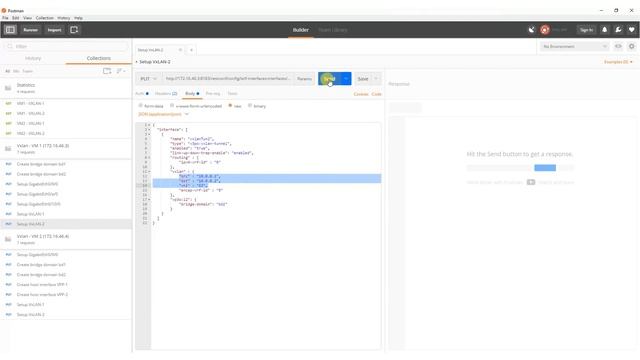The width and height of the screenshot is (640, 360).
Task: Open the JSON (application/json) type dropdown
Action: 163,114
